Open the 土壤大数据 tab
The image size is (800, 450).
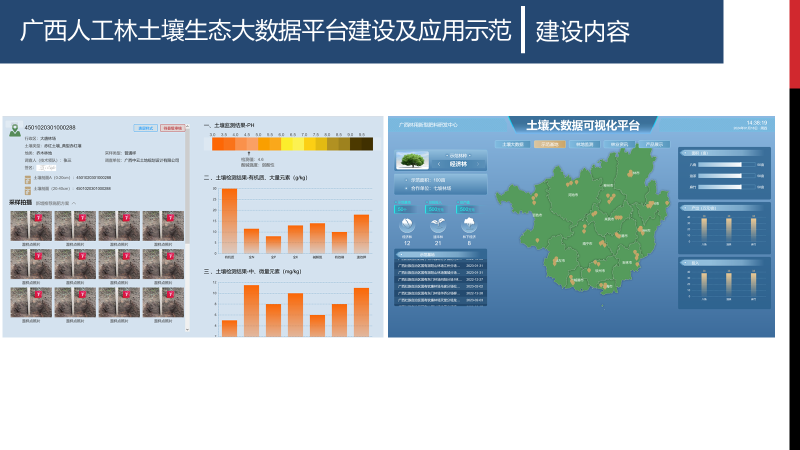click(510, 145)
